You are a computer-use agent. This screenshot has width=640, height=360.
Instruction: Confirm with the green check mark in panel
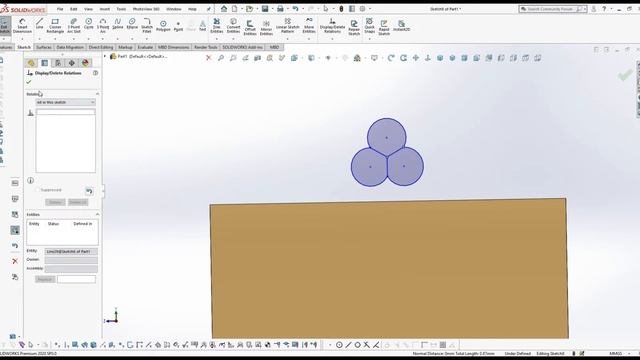(x=29, y=82)
